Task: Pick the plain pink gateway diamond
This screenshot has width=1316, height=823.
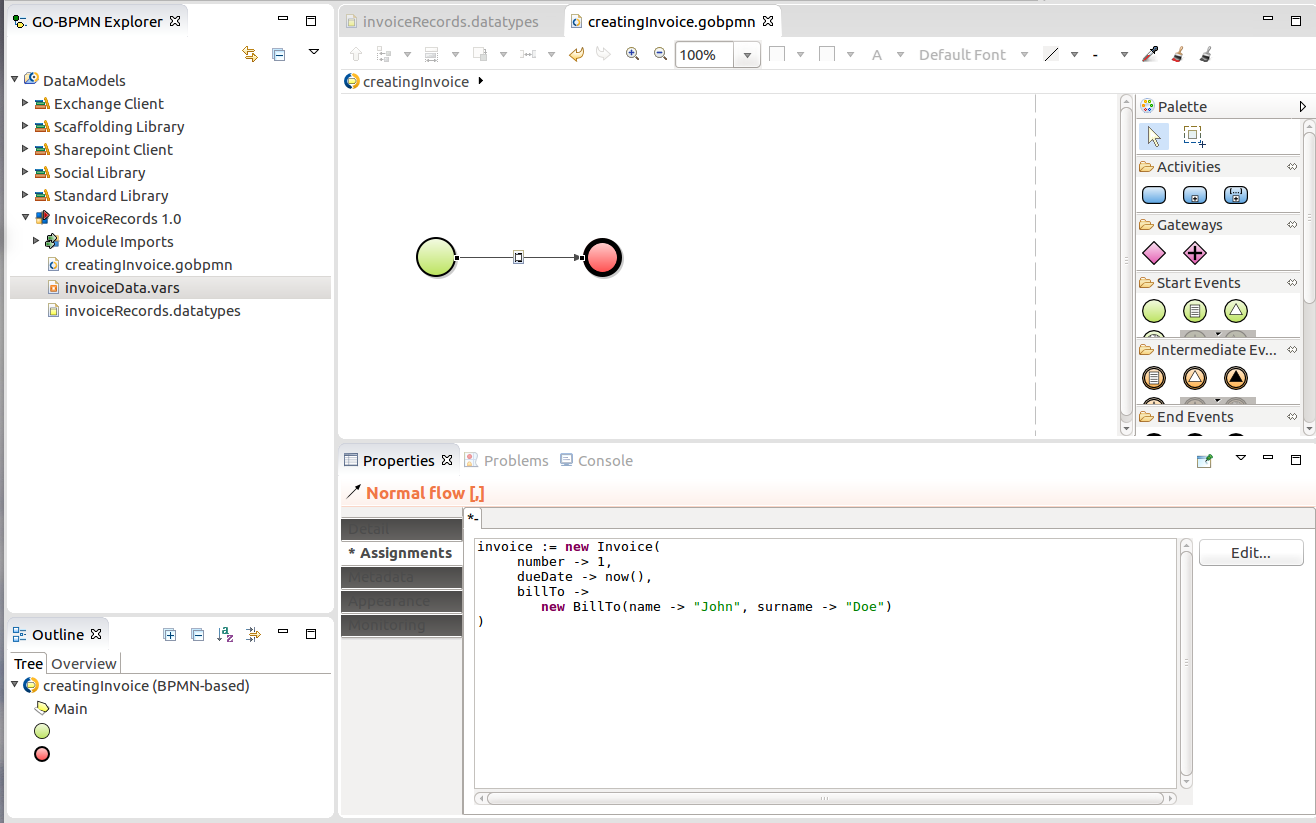Action: [x=1154, y=253]
